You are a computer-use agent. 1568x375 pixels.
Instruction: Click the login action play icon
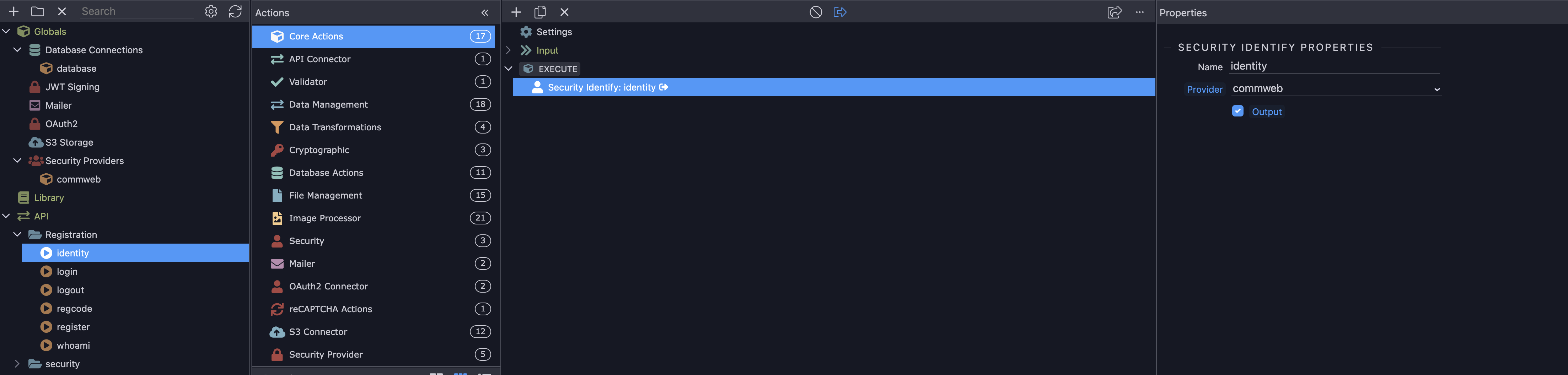tap(46, 272)
